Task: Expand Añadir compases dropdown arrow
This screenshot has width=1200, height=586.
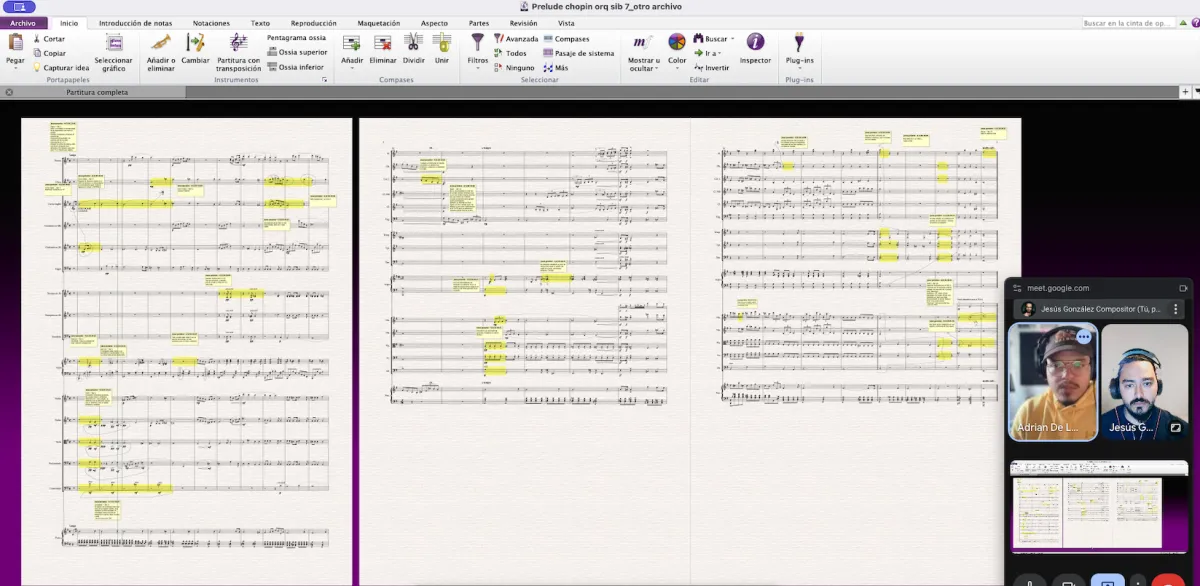Action: tap(352, 69)
